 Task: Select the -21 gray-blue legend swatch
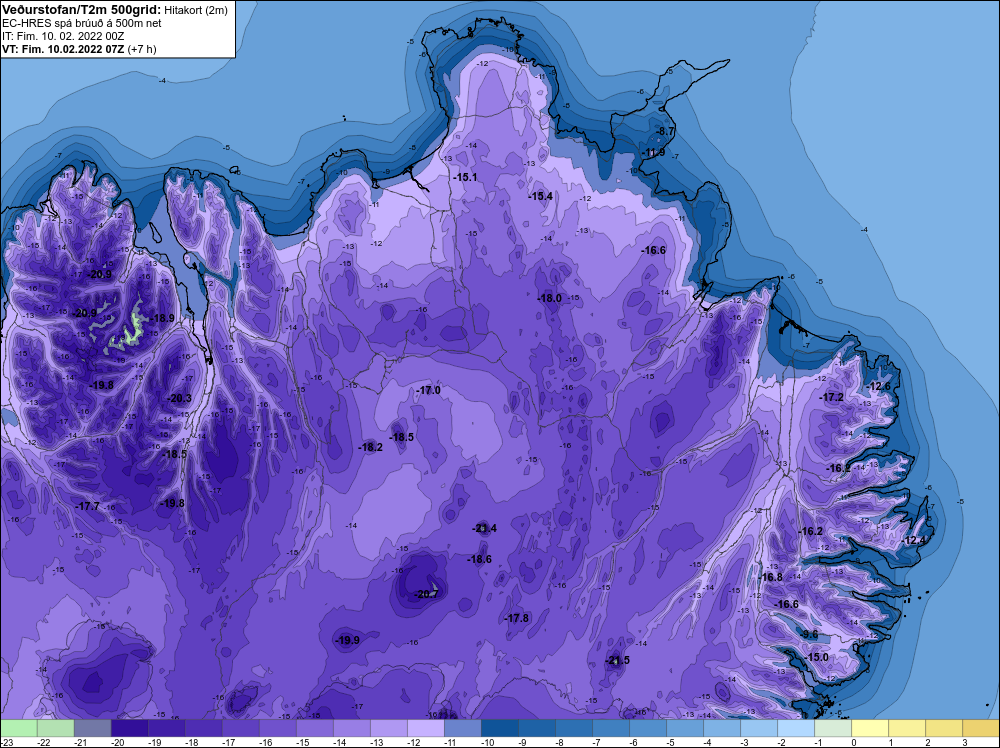(x=92, y=728)
